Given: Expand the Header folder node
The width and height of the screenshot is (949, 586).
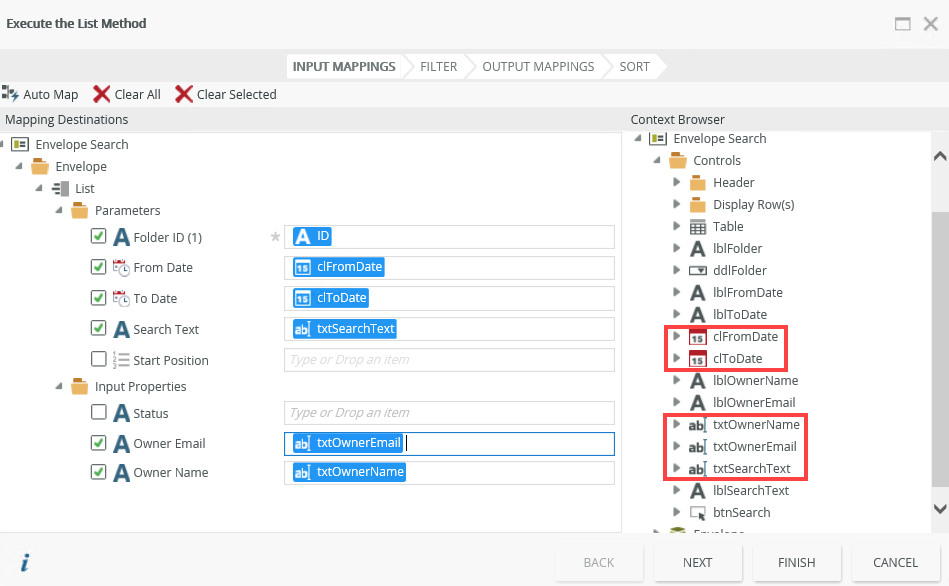Looking at the screenshot, I should [677, 183].
